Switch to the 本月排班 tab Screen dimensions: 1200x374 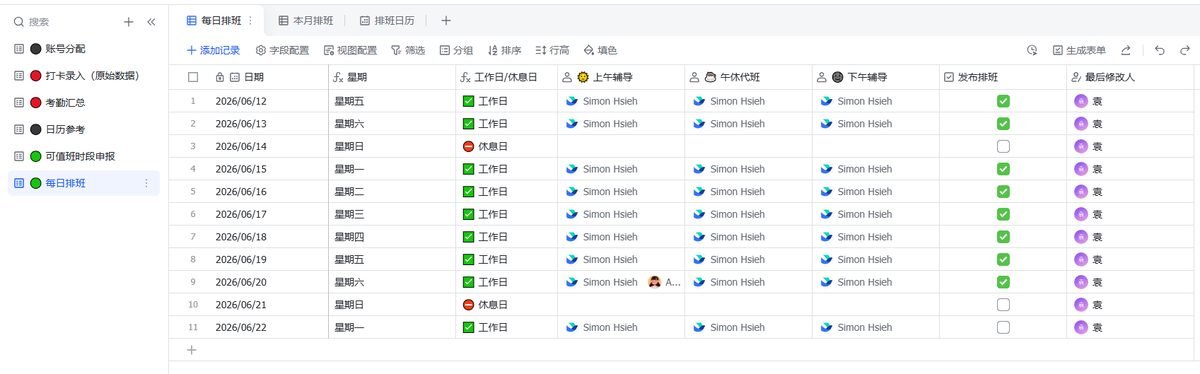[x=305, y=20]
